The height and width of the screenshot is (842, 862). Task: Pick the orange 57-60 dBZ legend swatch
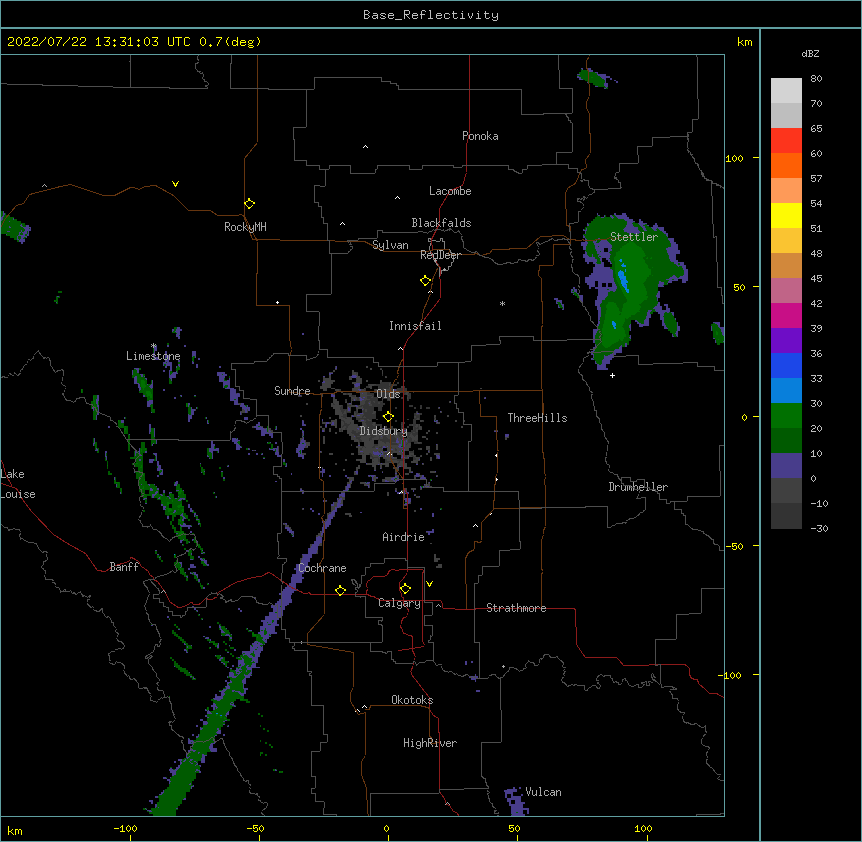pos(786,165)
